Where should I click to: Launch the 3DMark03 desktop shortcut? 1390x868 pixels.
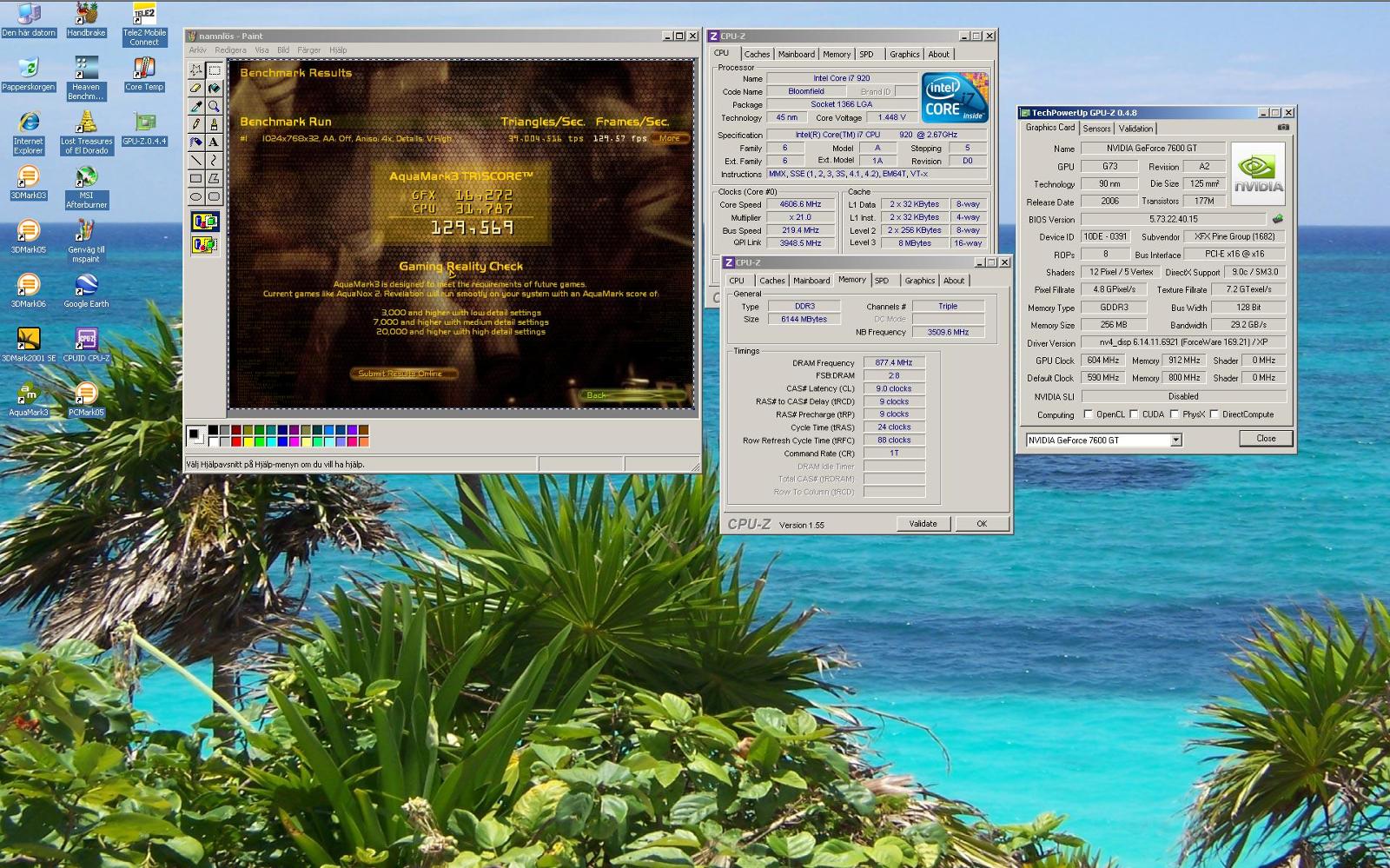28,182
